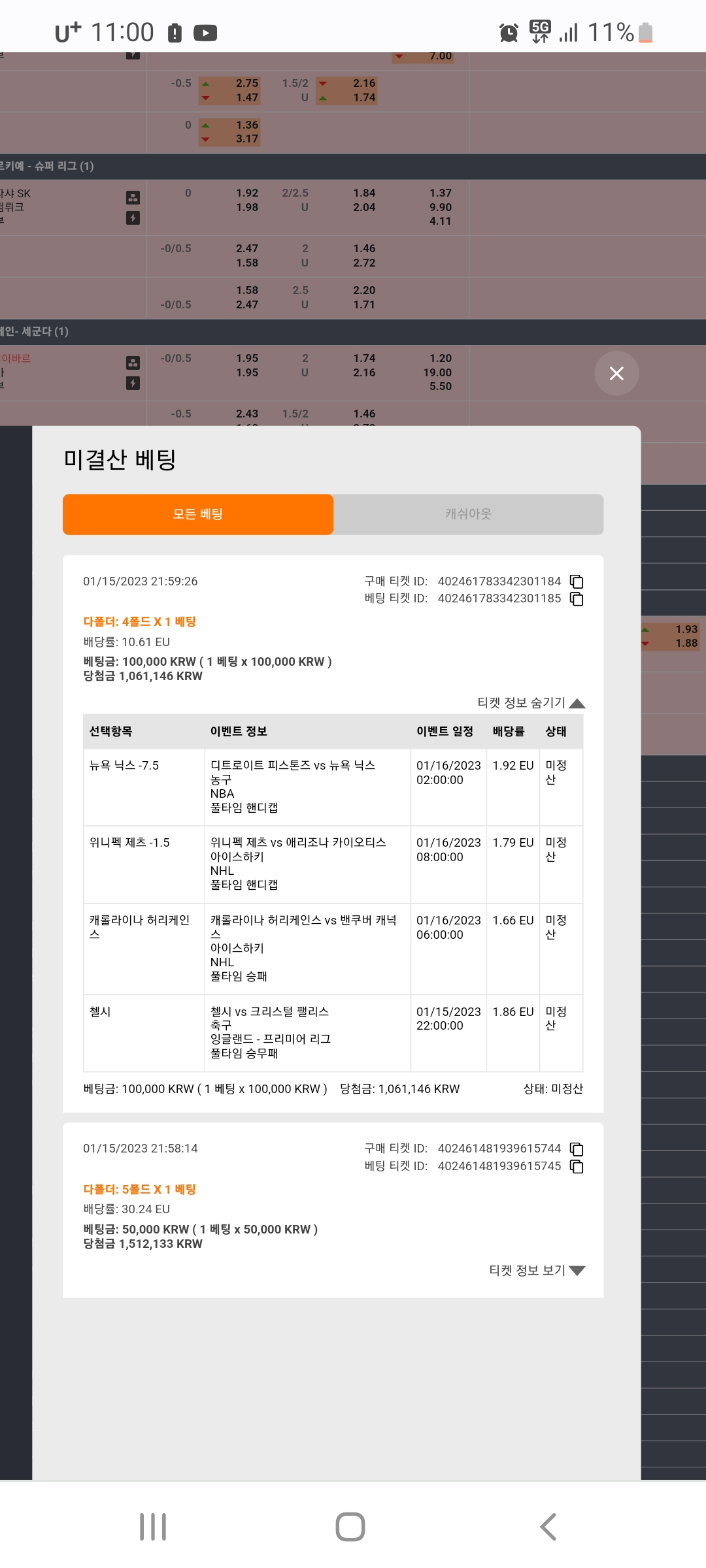Image resolution: width=706 pixels, height=1568 pixels.
Task: Collapse ticket details via 티켓 정보 숨기기
Action: [531, 703]
